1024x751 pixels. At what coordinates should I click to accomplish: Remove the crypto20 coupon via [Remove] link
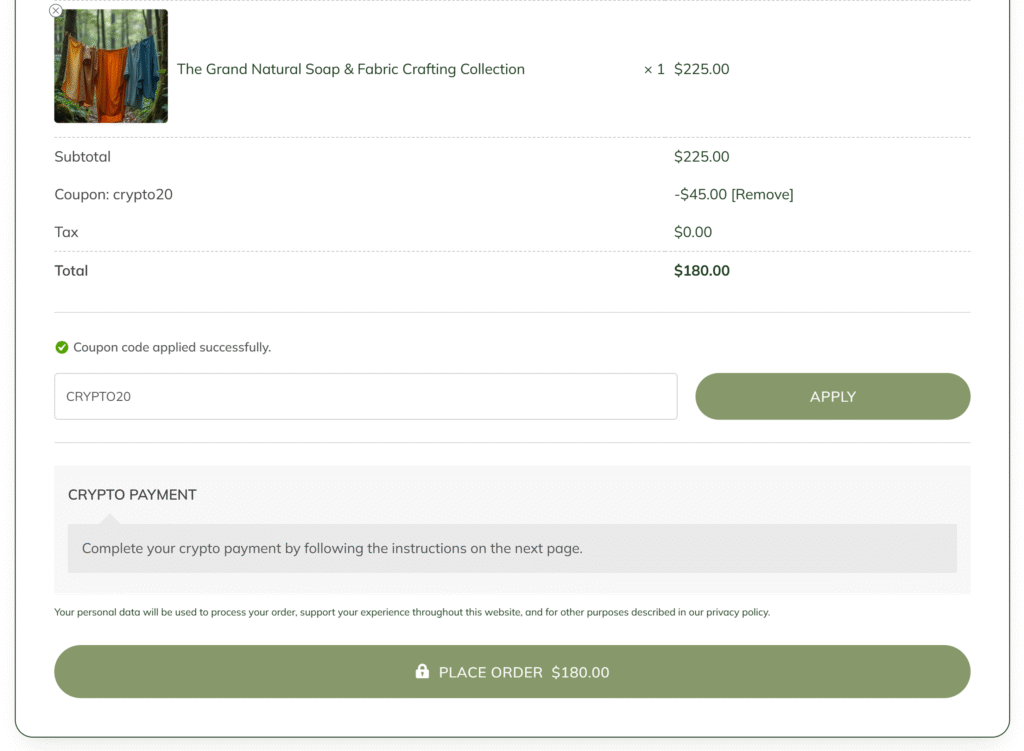pyautogui.click(x=762, y=194)
